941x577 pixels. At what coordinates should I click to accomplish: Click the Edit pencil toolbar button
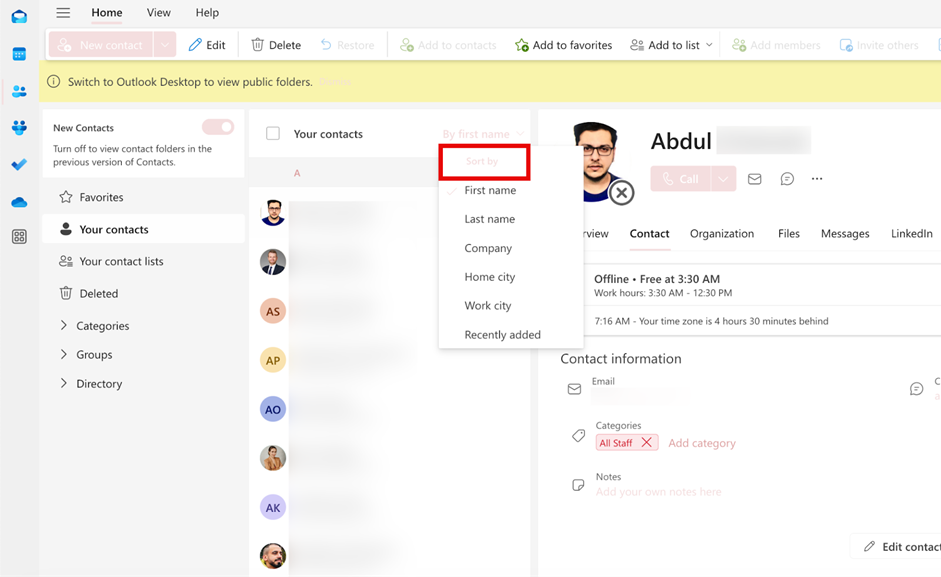click(x=207, y=45)
